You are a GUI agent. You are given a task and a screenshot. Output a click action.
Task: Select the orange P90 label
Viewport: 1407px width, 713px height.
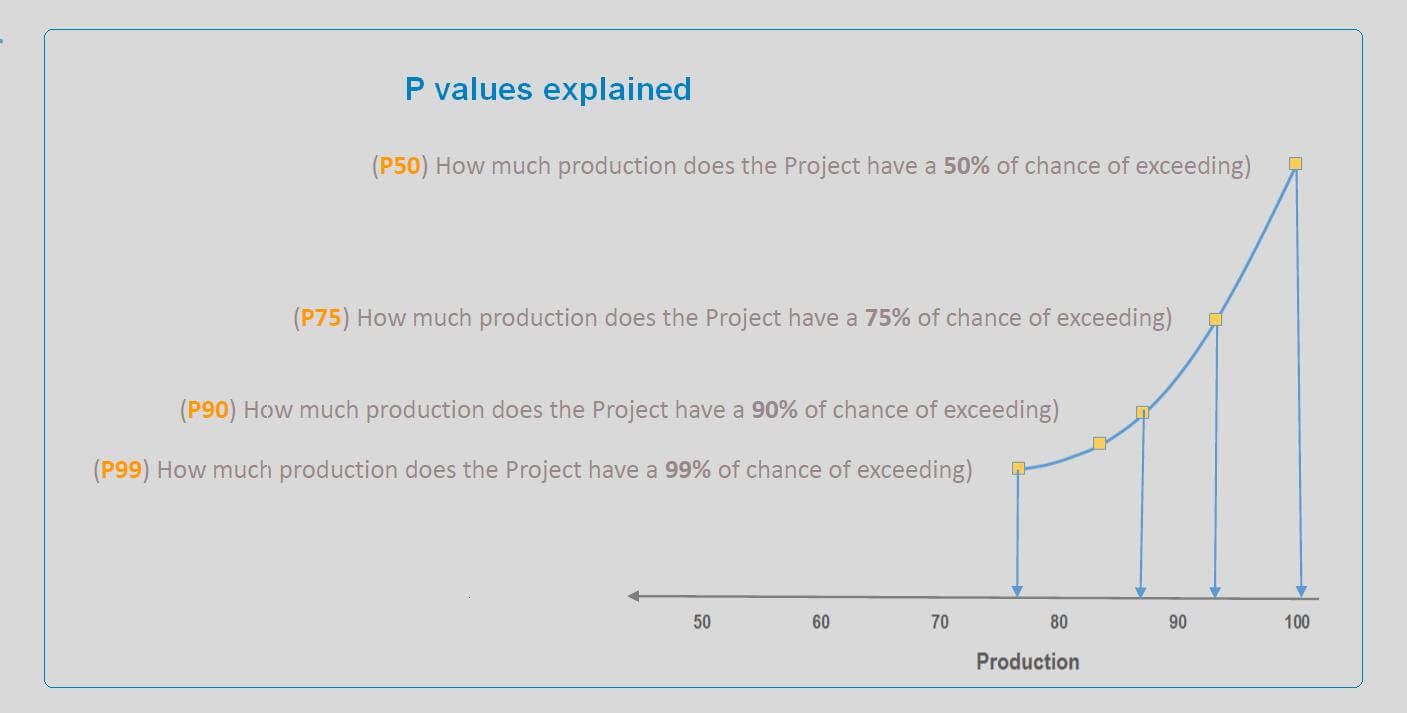209,409
